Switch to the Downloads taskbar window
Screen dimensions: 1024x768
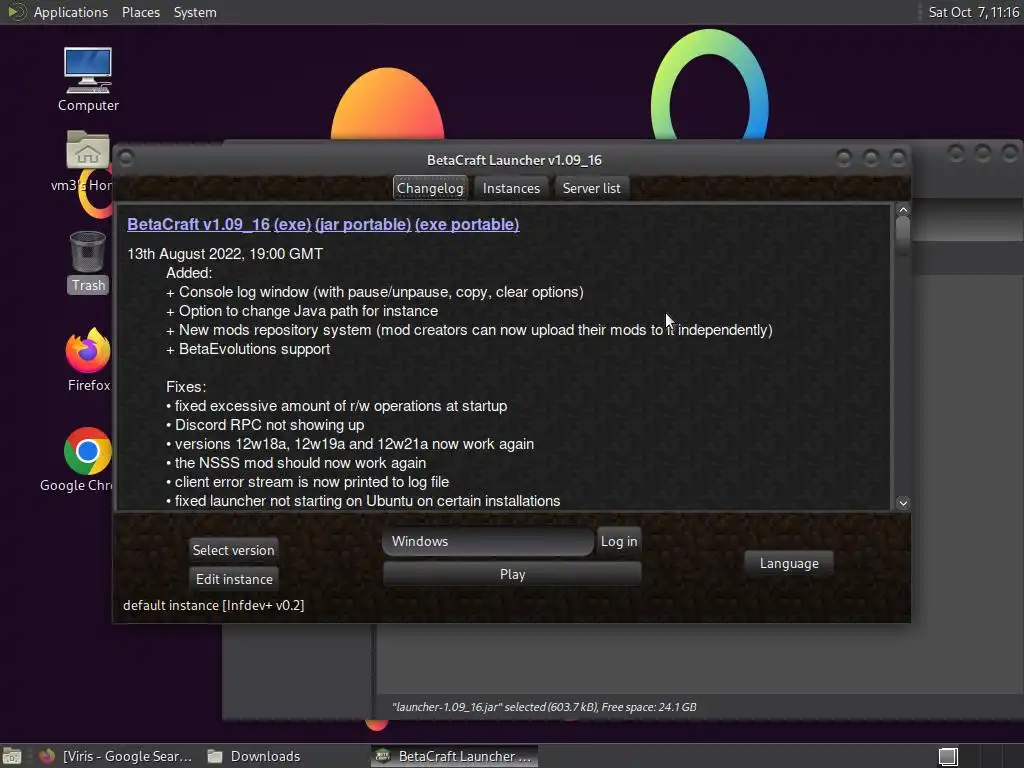coord(255,756)
